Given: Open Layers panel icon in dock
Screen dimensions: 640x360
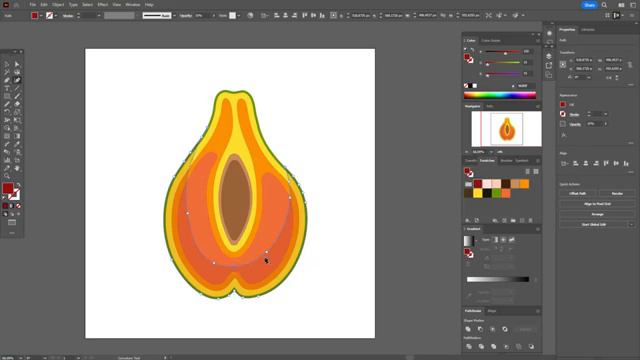Looking at the screenshot, I should click(x=549, y=56).
